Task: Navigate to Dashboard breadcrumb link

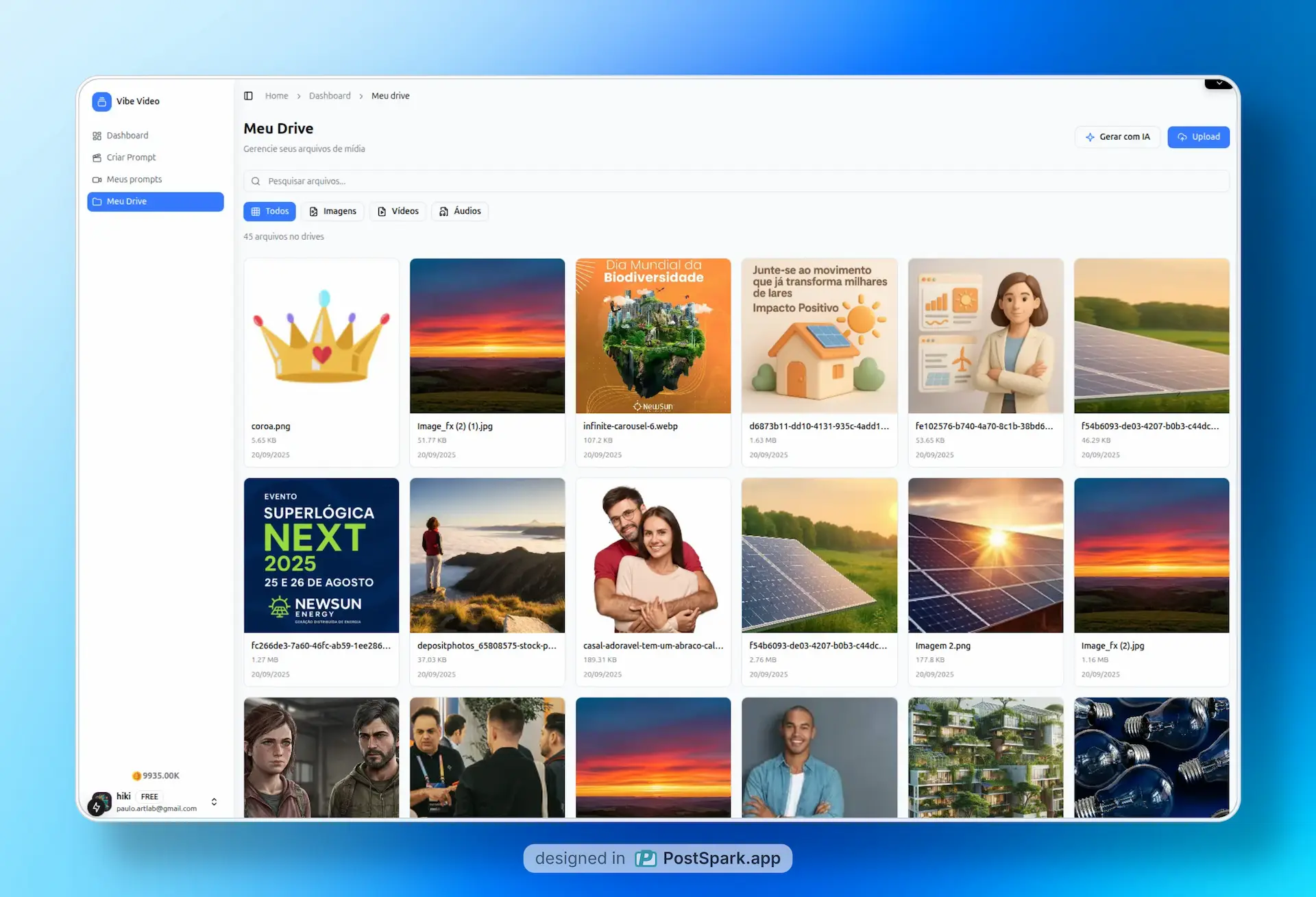Action: 330,96
